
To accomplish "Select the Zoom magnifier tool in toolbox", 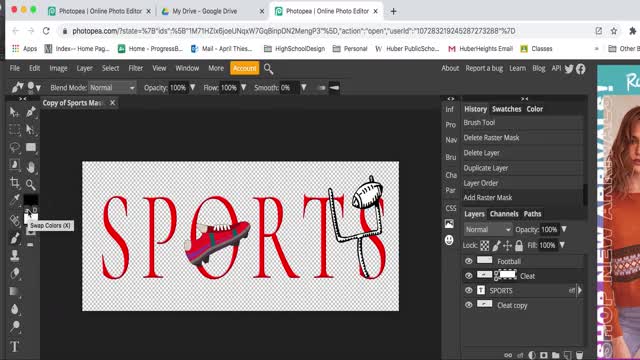I will click(31, 184).
